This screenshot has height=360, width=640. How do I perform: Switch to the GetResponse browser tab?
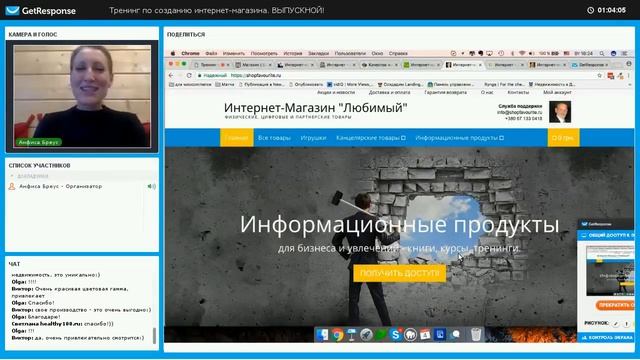591,64
